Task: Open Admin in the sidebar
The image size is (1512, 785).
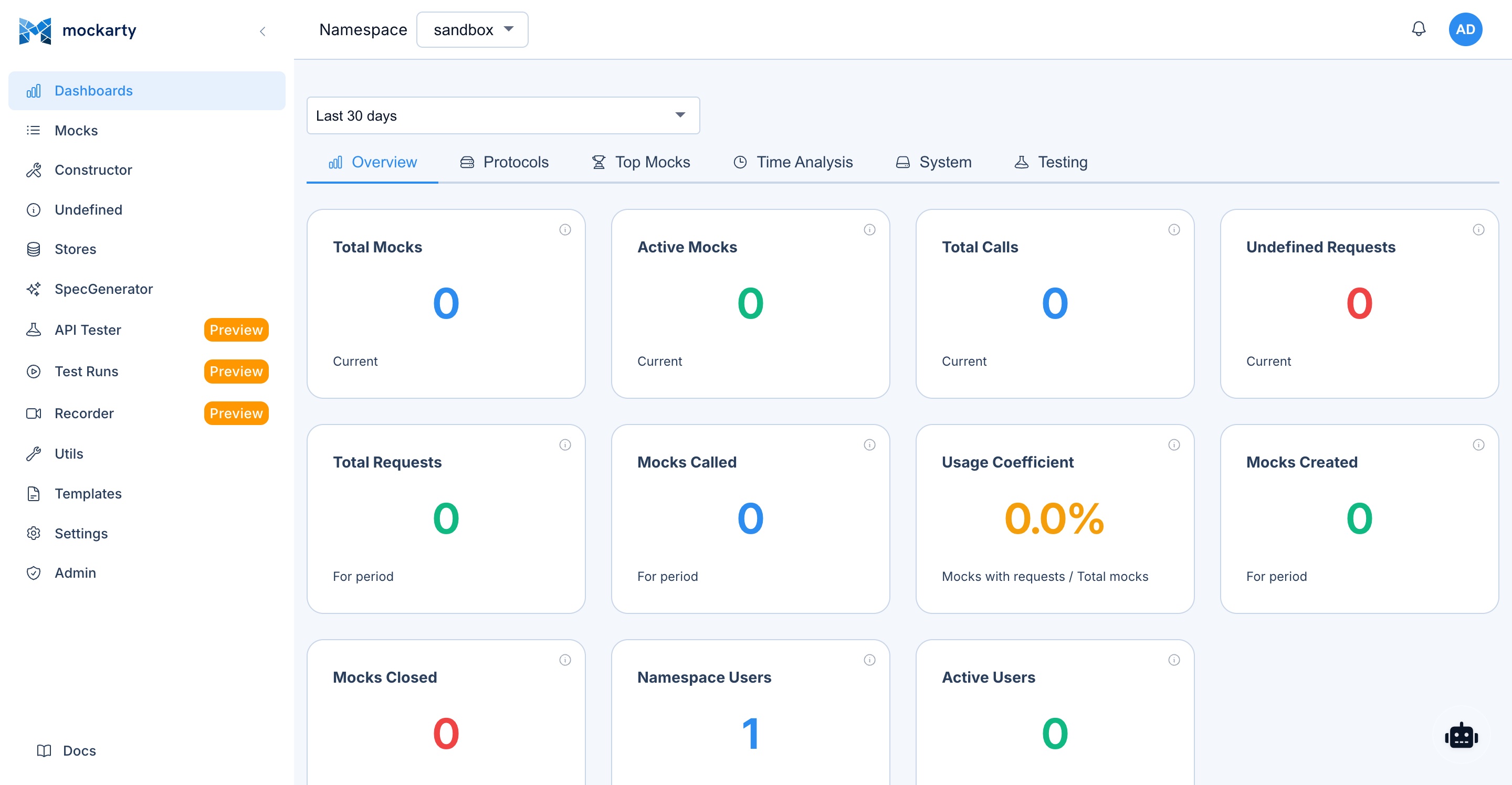Action: coord(147,573)
